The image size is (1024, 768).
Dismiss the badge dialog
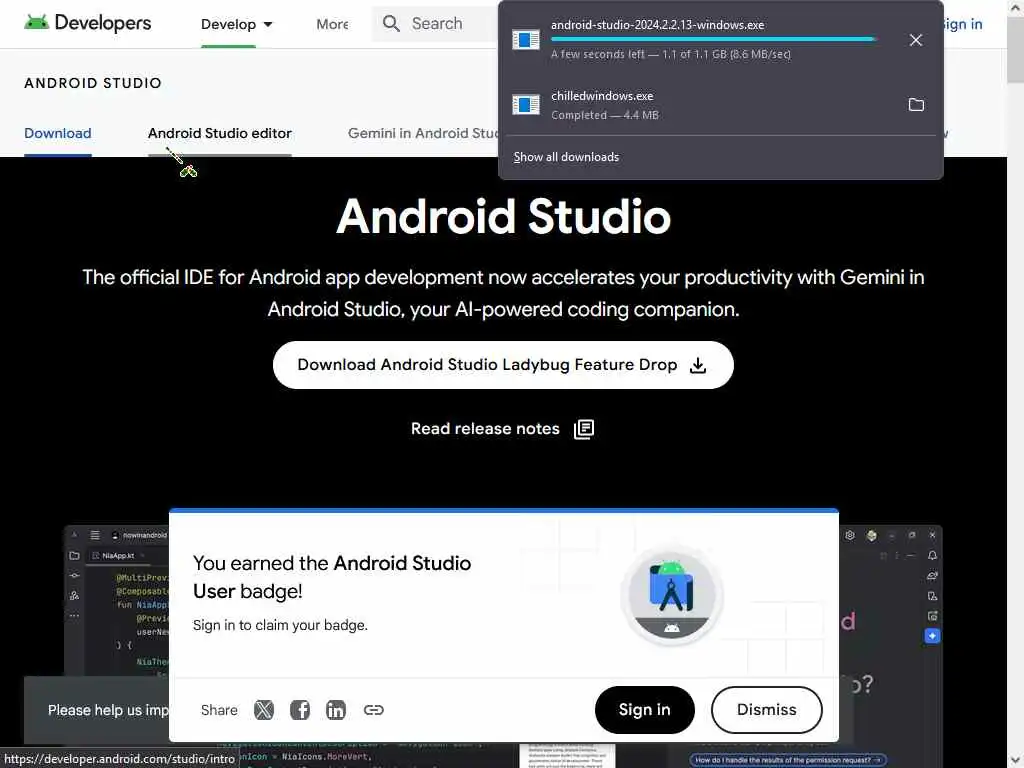767,709
